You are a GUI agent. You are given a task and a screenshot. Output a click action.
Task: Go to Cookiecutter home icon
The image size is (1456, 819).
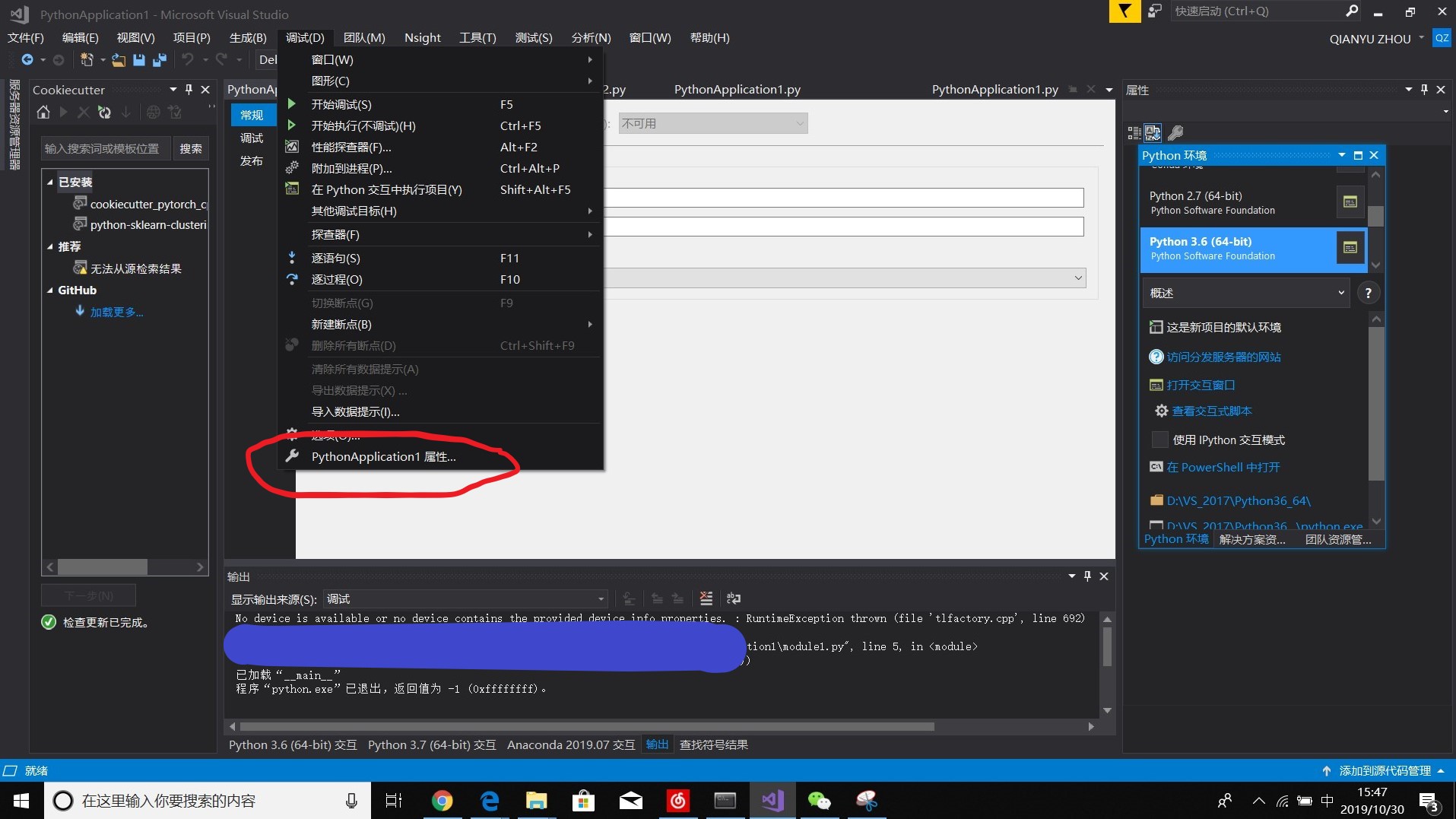coord(43,113)
